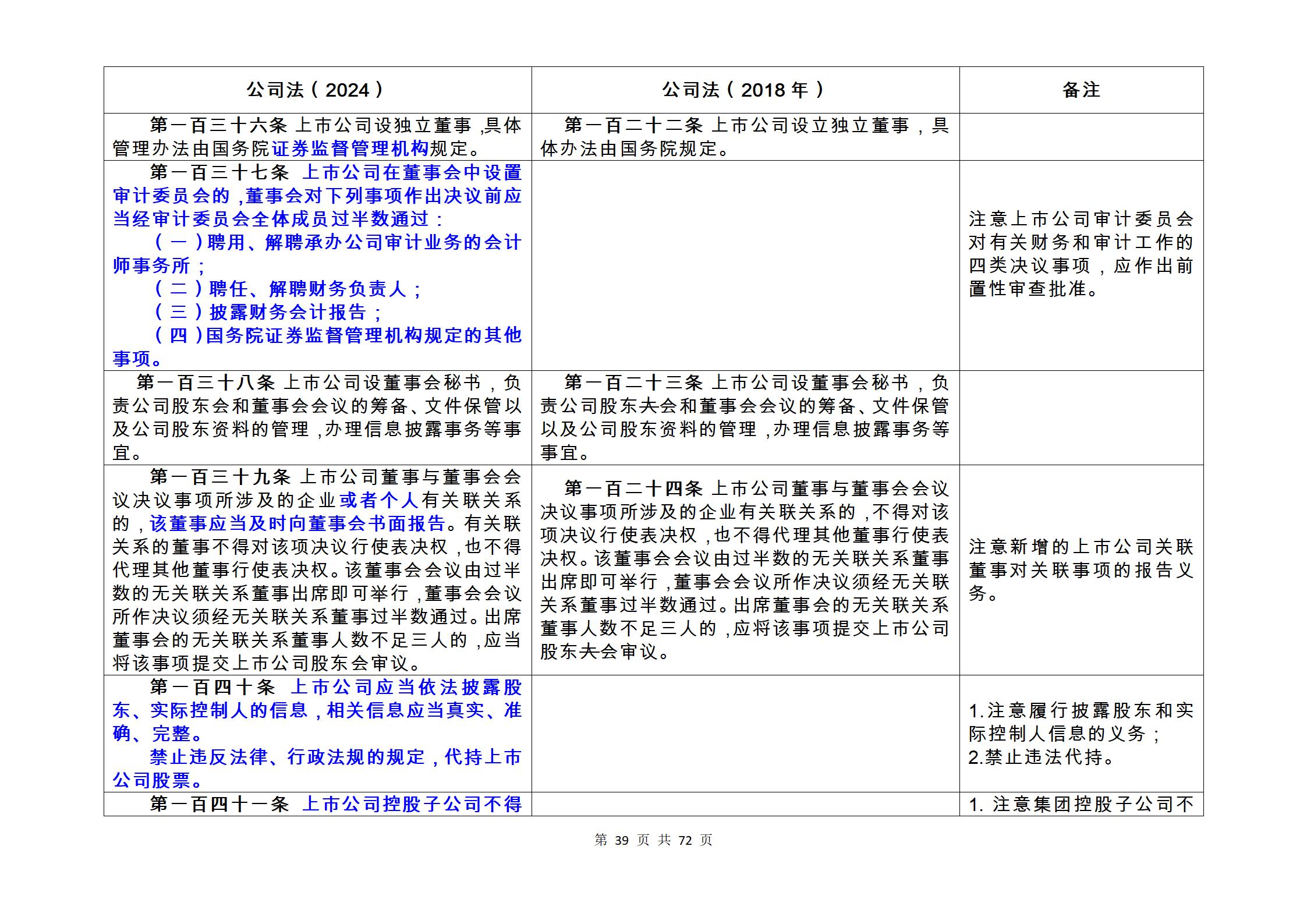
Task: Click blue text 禁止违反法律、行政法规的规定
Action: click(x=288, y=757)
